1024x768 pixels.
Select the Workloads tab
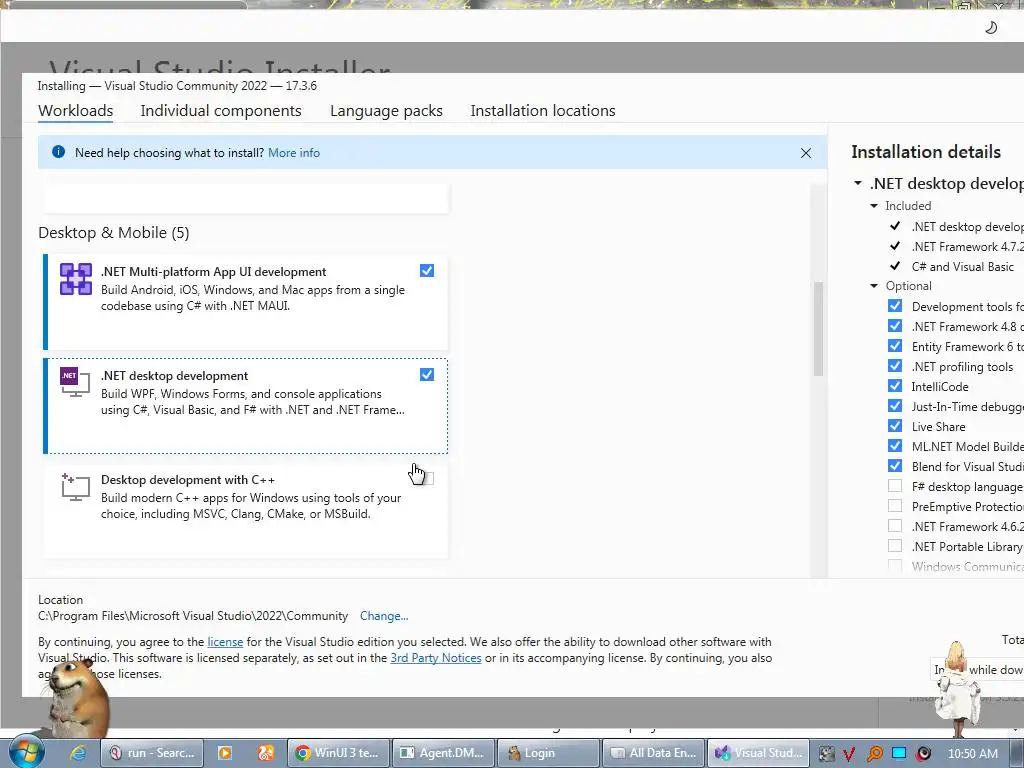[x=76, y=110]
